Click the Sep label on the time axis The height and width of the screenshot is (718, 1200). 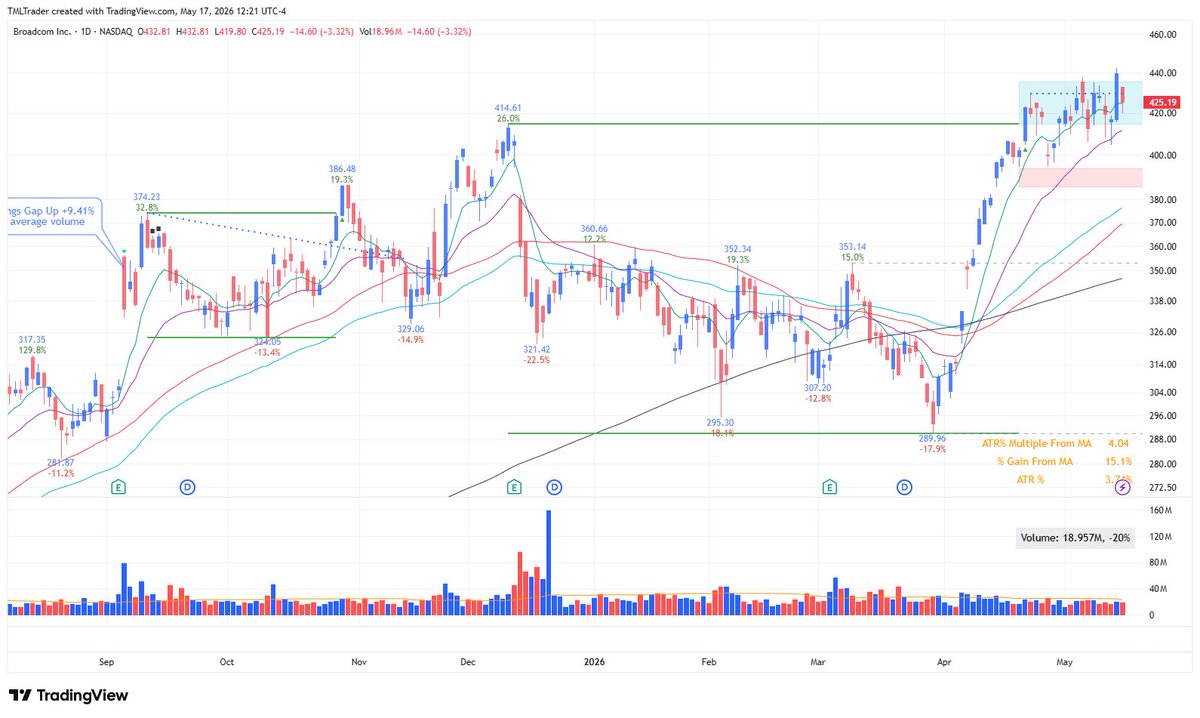pos(108,662)
